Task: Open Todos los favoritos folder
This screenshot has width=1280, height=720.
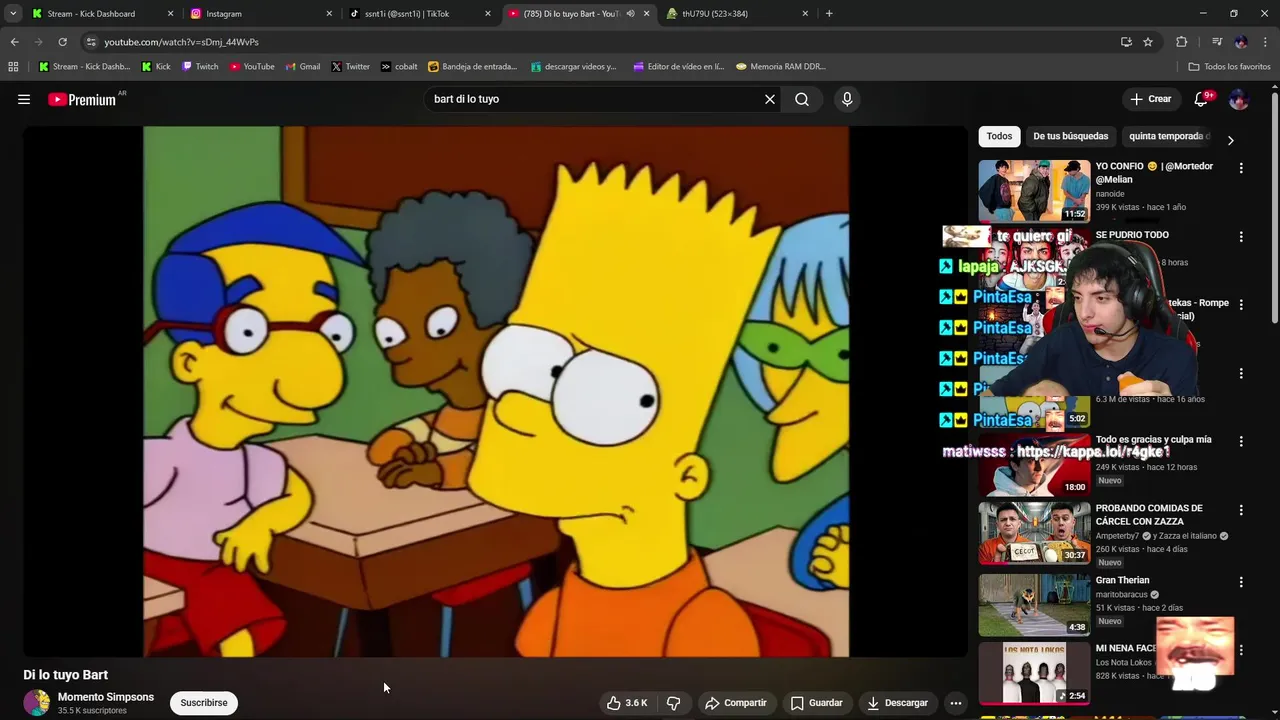Action: (x=1229, y=67)
